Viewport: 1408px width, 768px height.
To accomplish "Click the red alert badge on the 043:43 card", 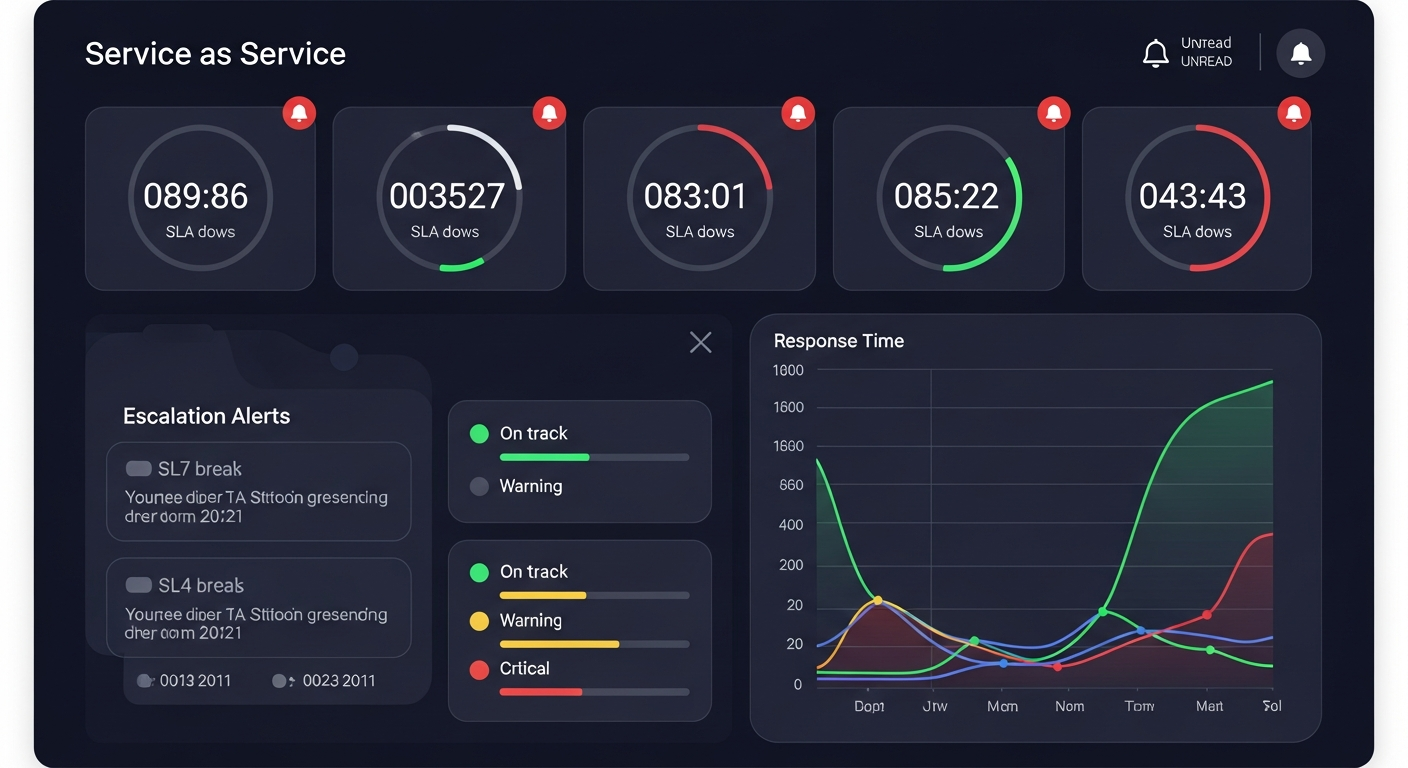I will (x=1294, y=113).
